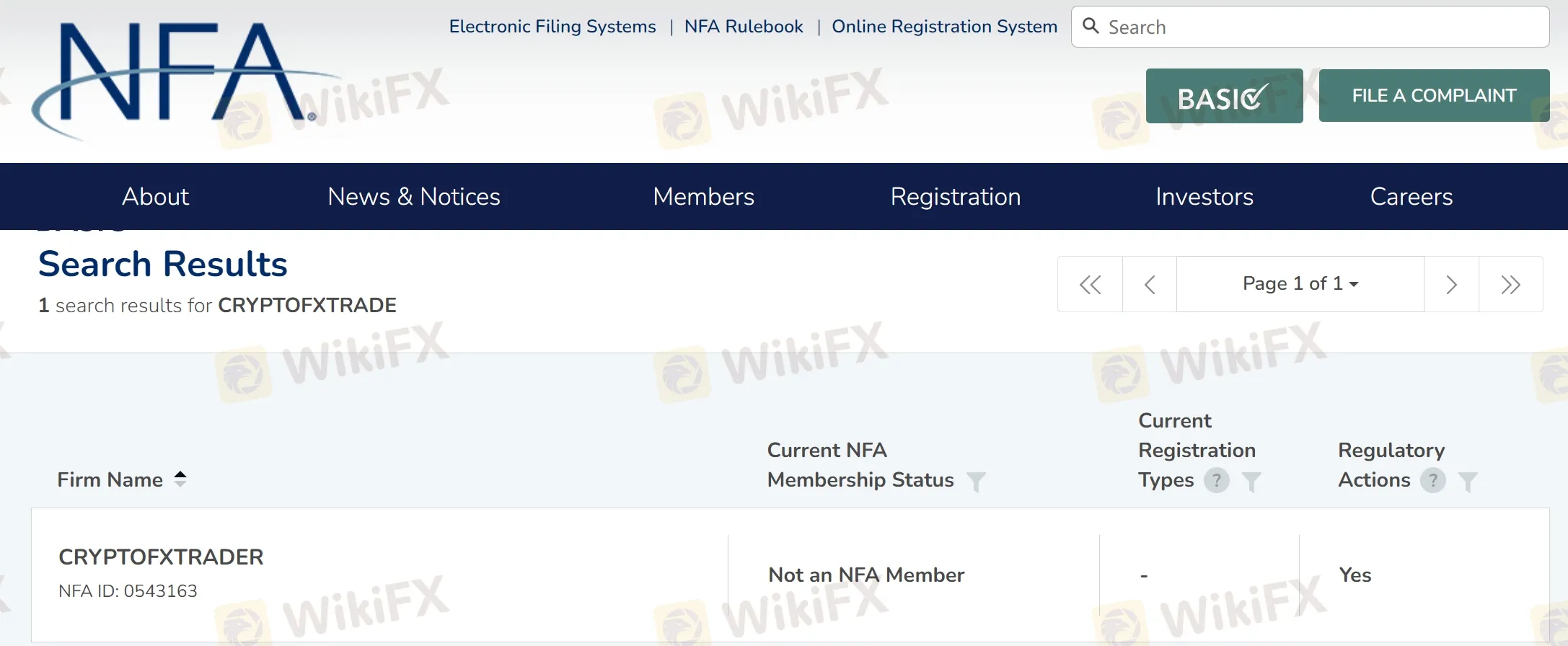Screen dimensions: 1568x646
Task: Open the News & Notices menu
Action: pyautogui.click(x=413, y=197)
